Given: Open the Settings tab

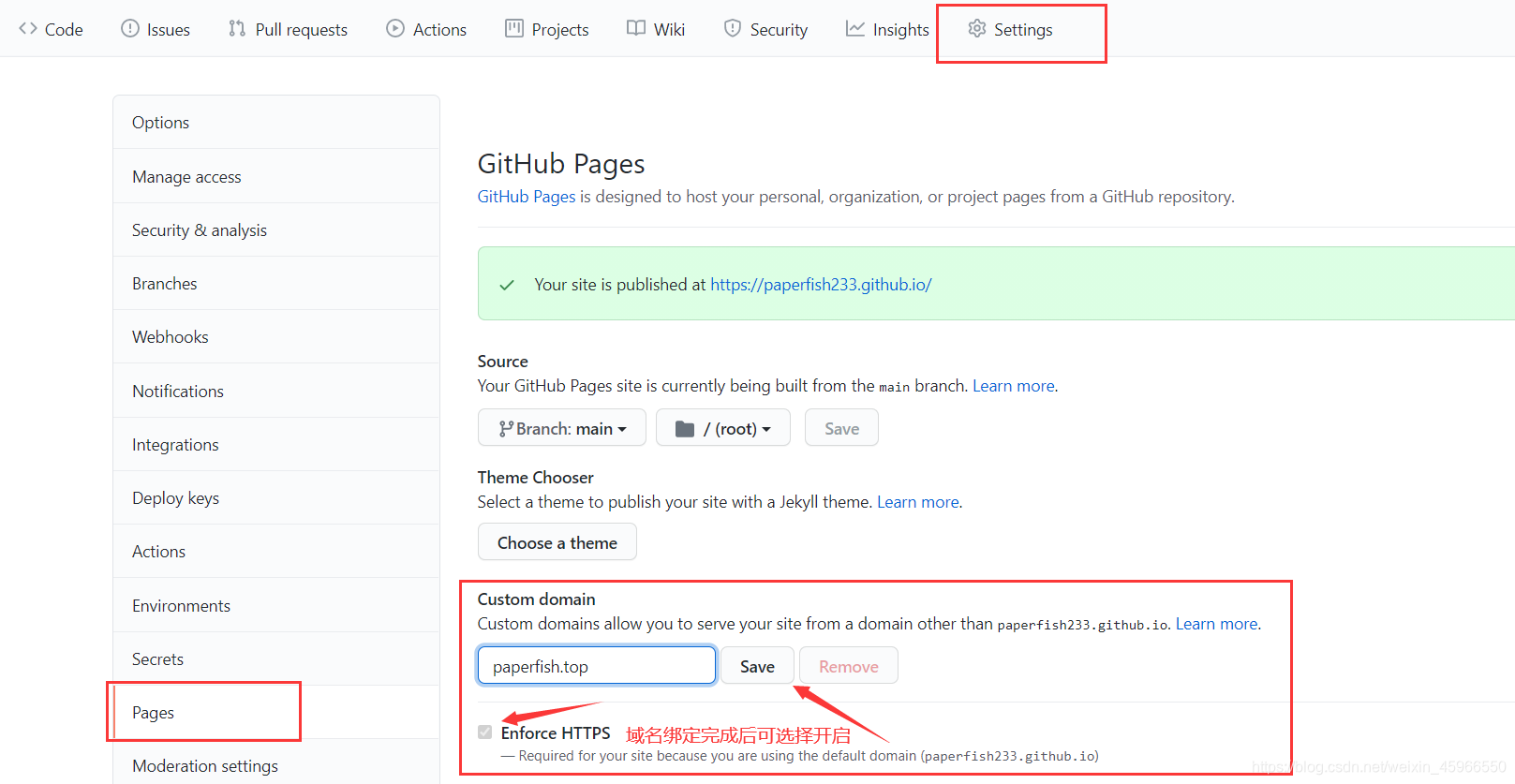Looking at the screenshot, I should pos(1010,29).
